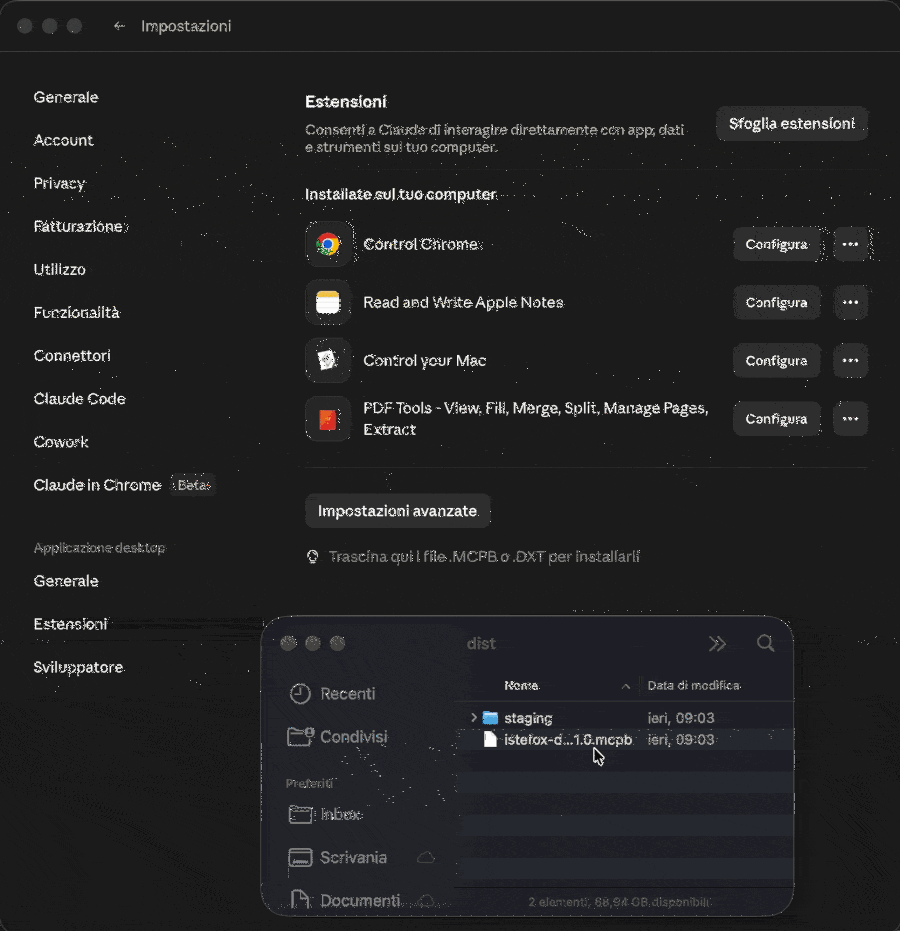Open the Utilizzo settings section

(59, 270)
